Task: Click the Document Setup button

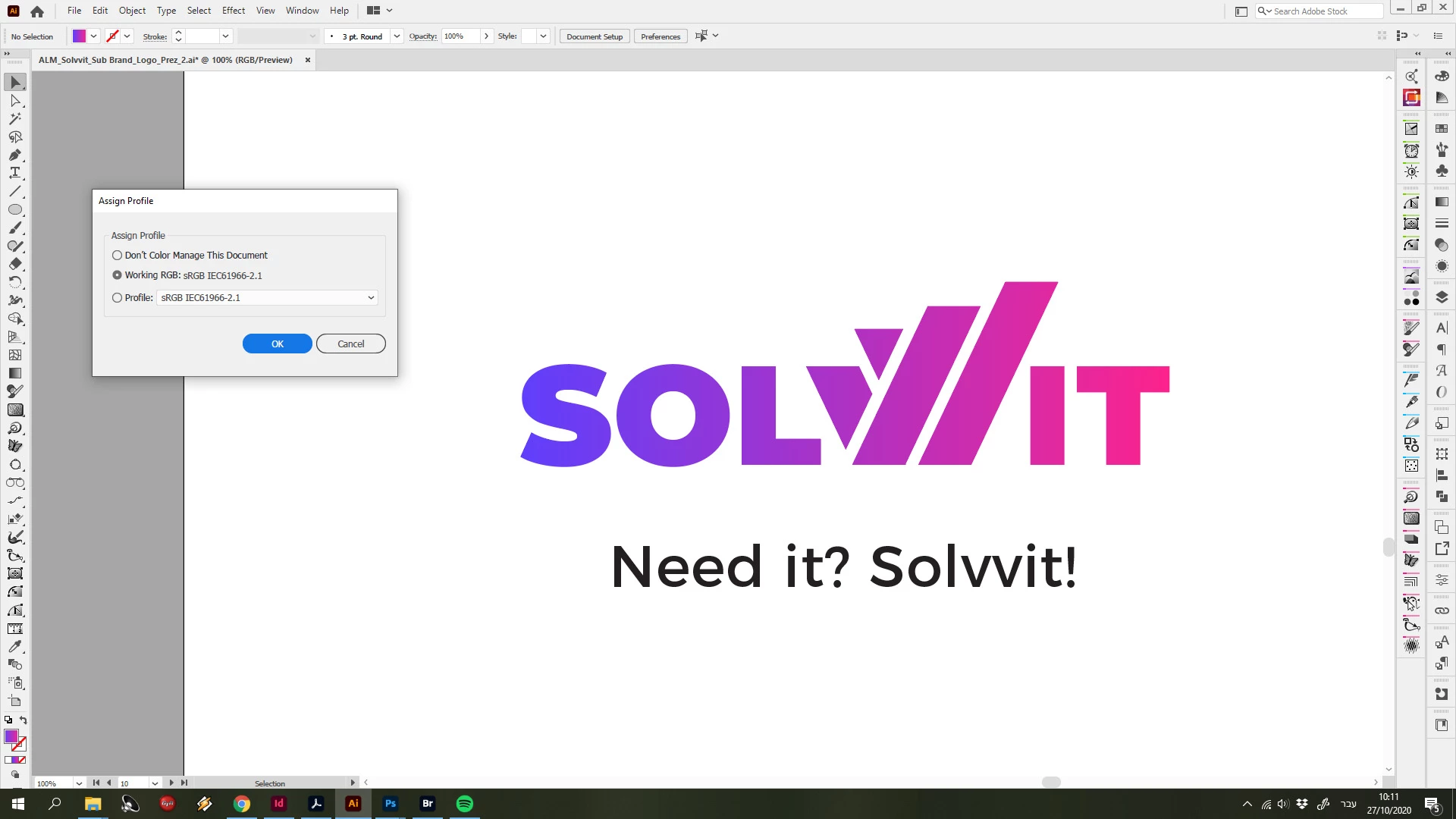Action: coord(594,36)
